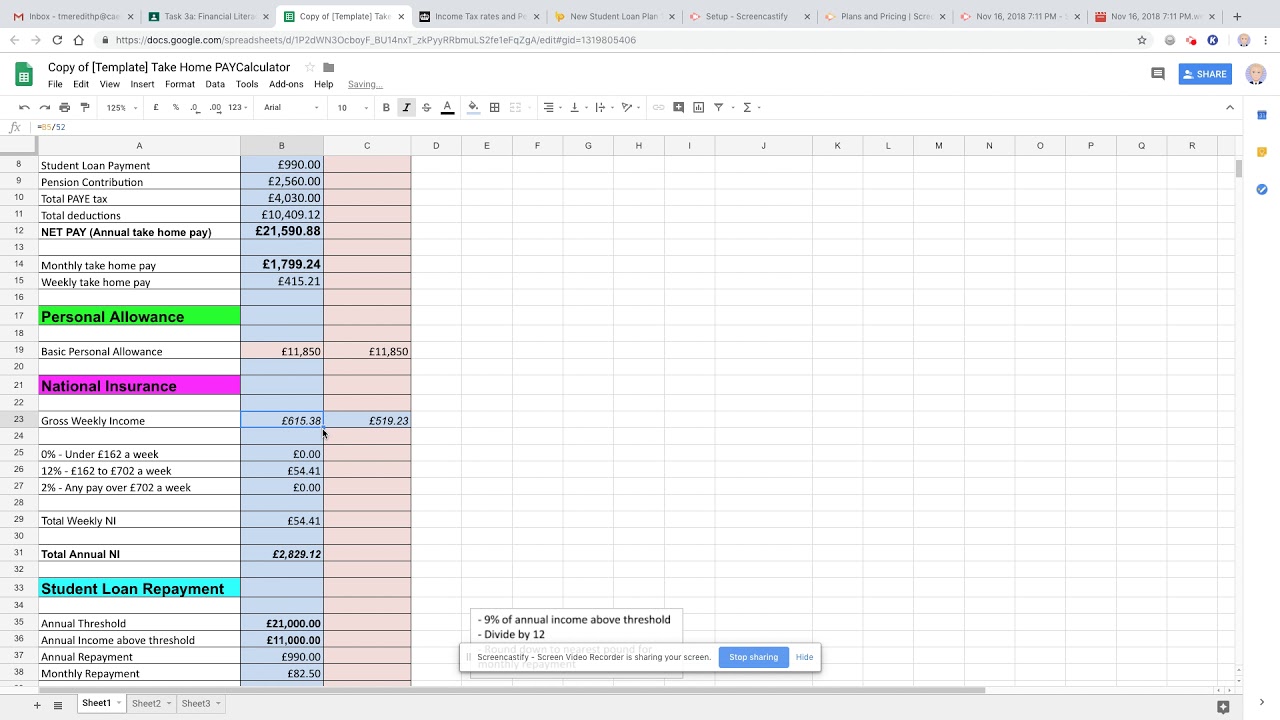Switch to Sheet3 tab
This screenshot has width=1280, height=720.
tap(196, 704)
